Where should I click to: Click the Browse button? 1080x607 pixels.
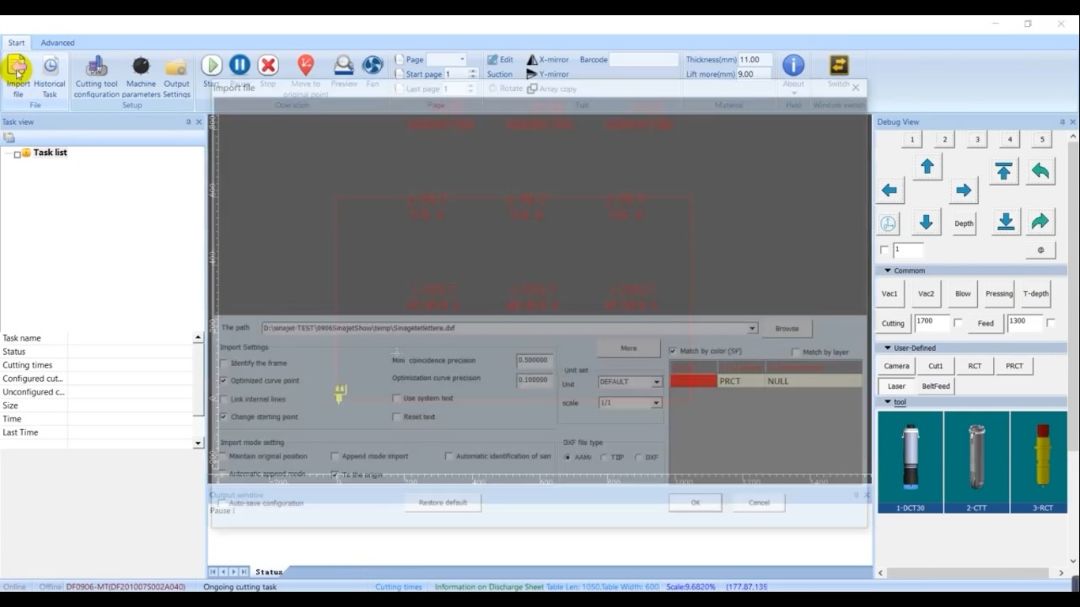tap(787, 328)
